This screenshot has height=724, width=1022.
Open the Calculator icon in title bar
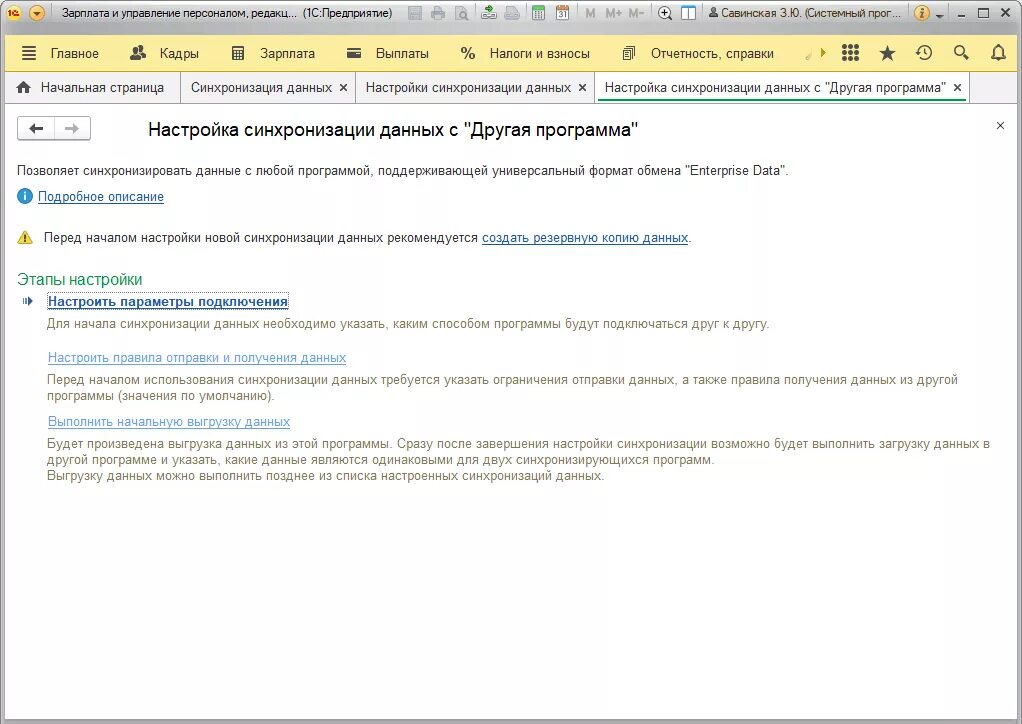(538, 13)
